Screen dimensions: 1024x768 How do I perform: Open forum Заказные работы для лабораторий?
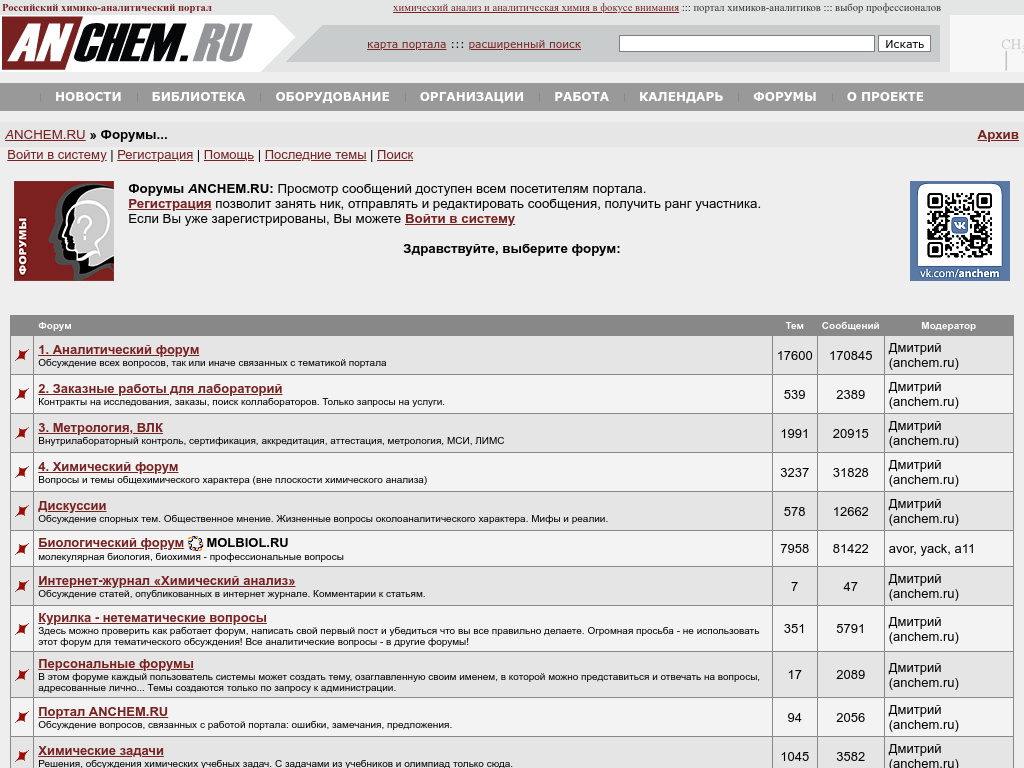[x=160, y=389]
